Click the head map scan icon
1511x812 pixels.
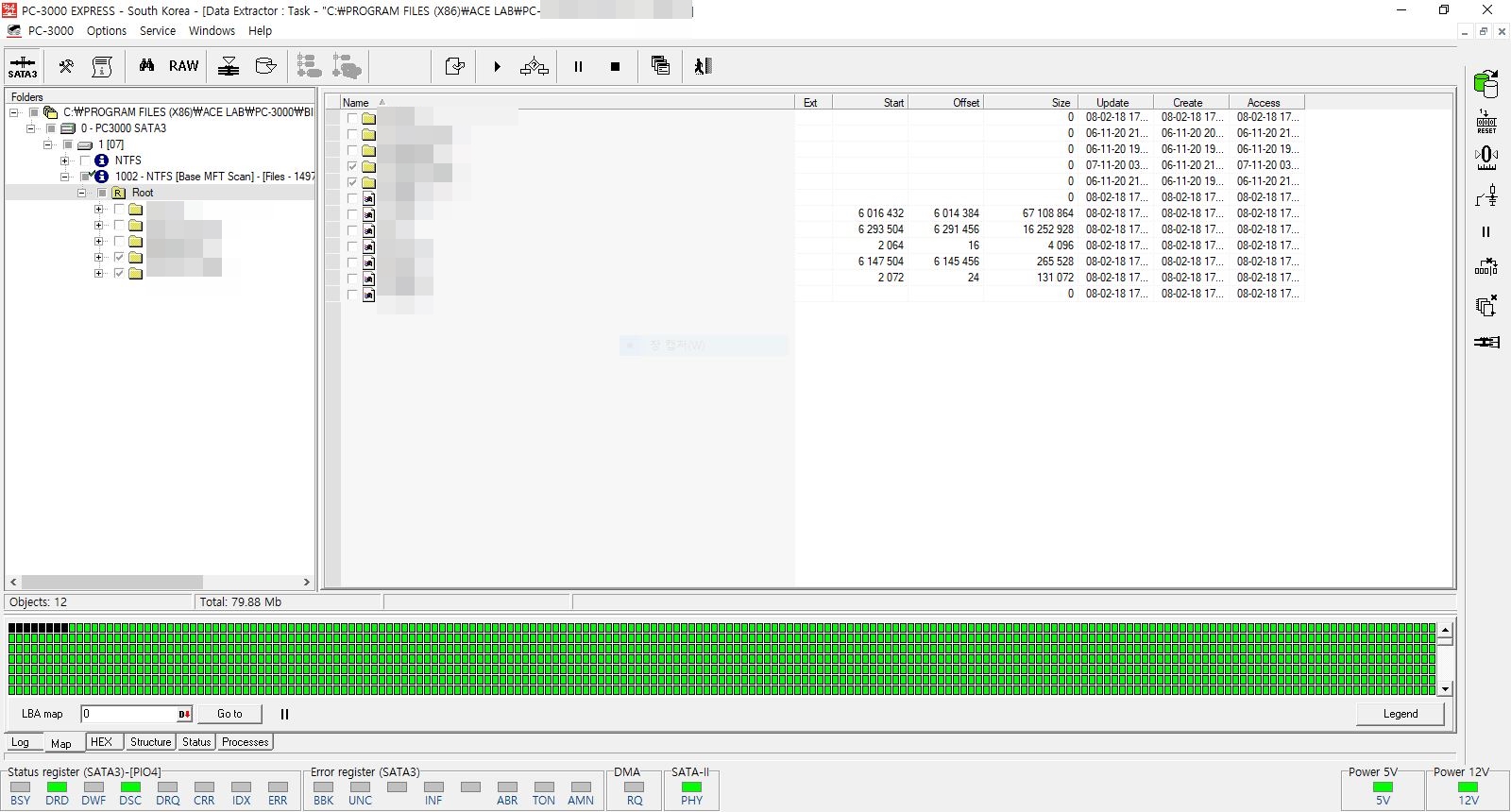(x=229, y=66)
